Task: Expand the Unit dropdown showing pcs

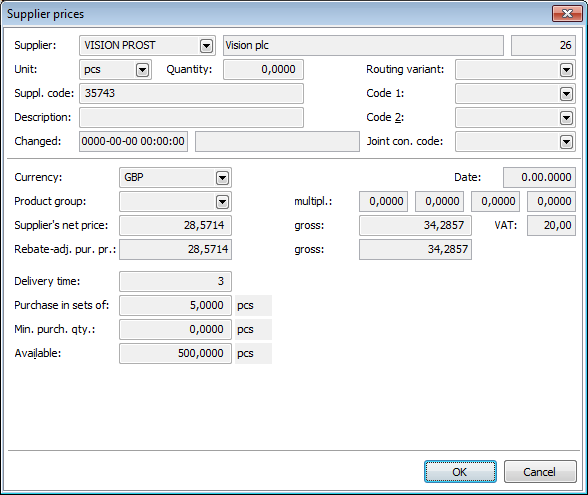Action: click(142, 70)
